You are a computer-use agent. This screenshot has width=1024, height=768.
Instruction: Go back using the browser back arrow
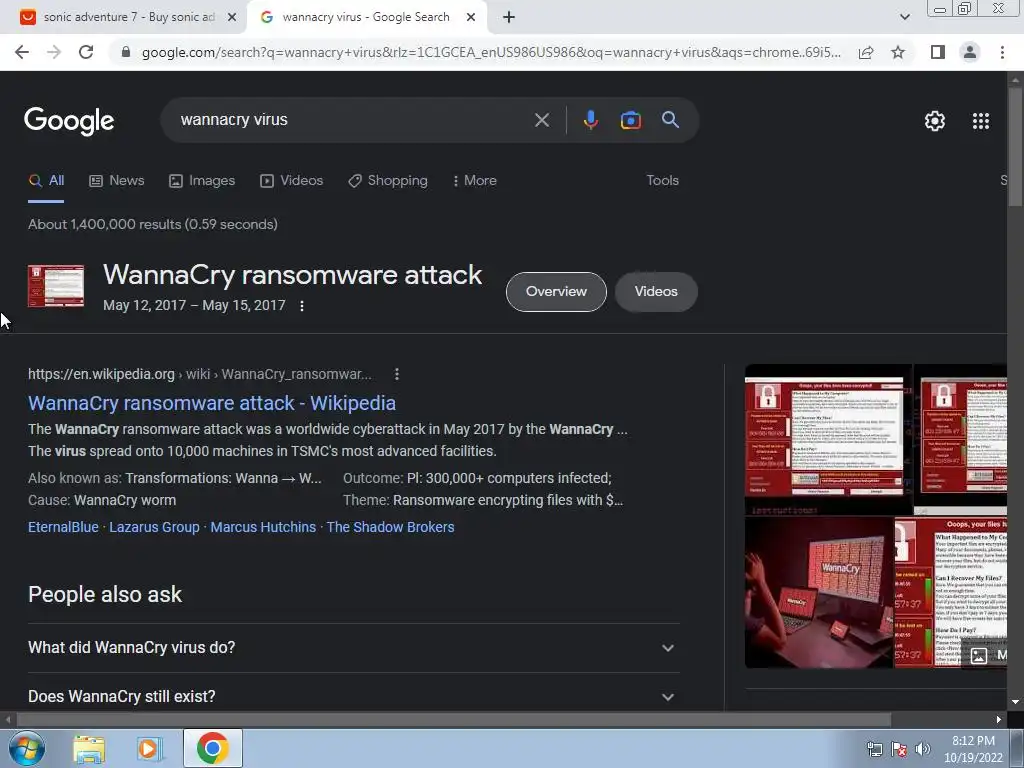point(22,52)
